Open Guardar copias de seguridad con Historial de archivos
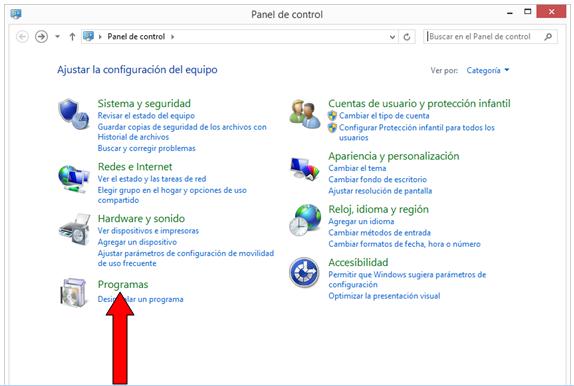 coord(182,132)
